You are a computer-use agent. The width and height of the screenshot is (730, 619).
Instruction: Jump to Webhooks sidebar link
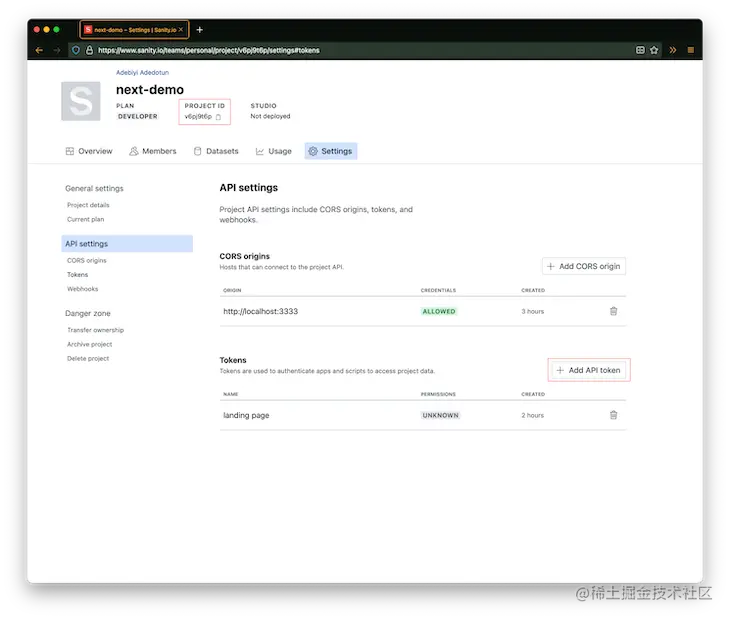click(x=82, y=289)
